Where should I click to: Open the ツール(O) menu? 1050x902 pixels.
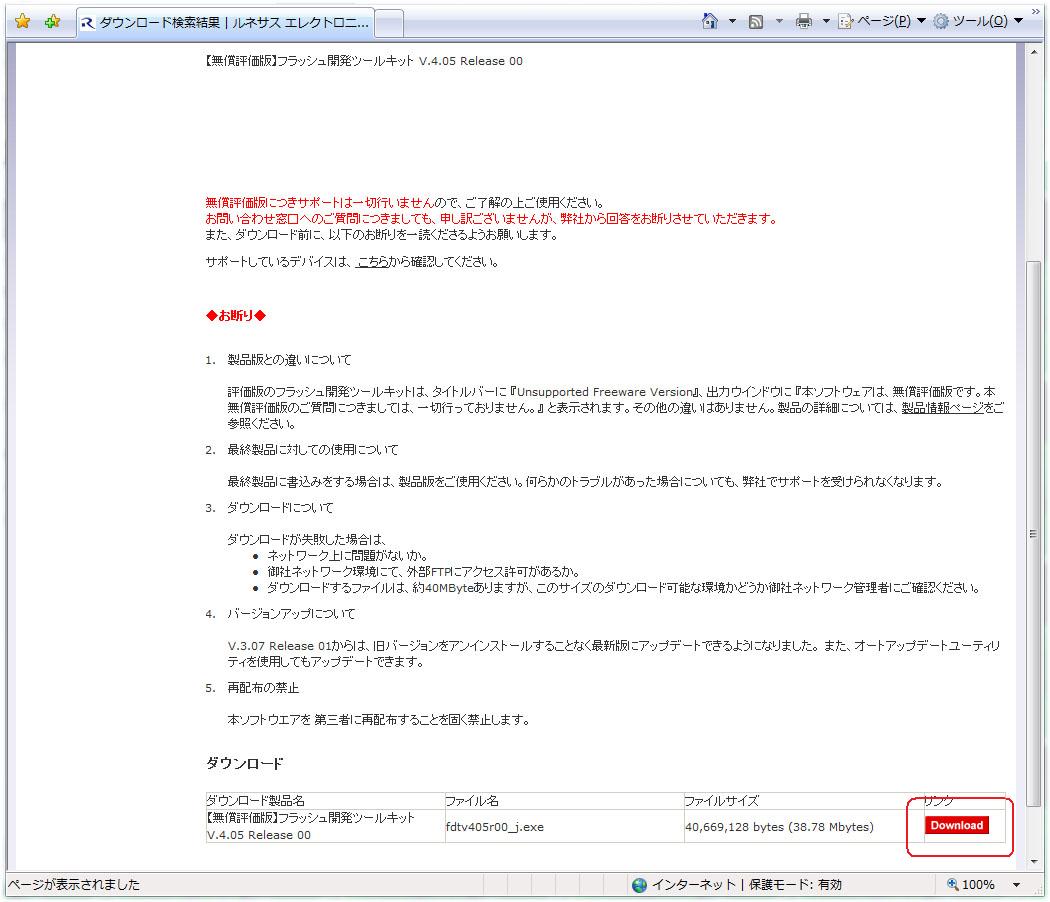click(x=978, y=21)
